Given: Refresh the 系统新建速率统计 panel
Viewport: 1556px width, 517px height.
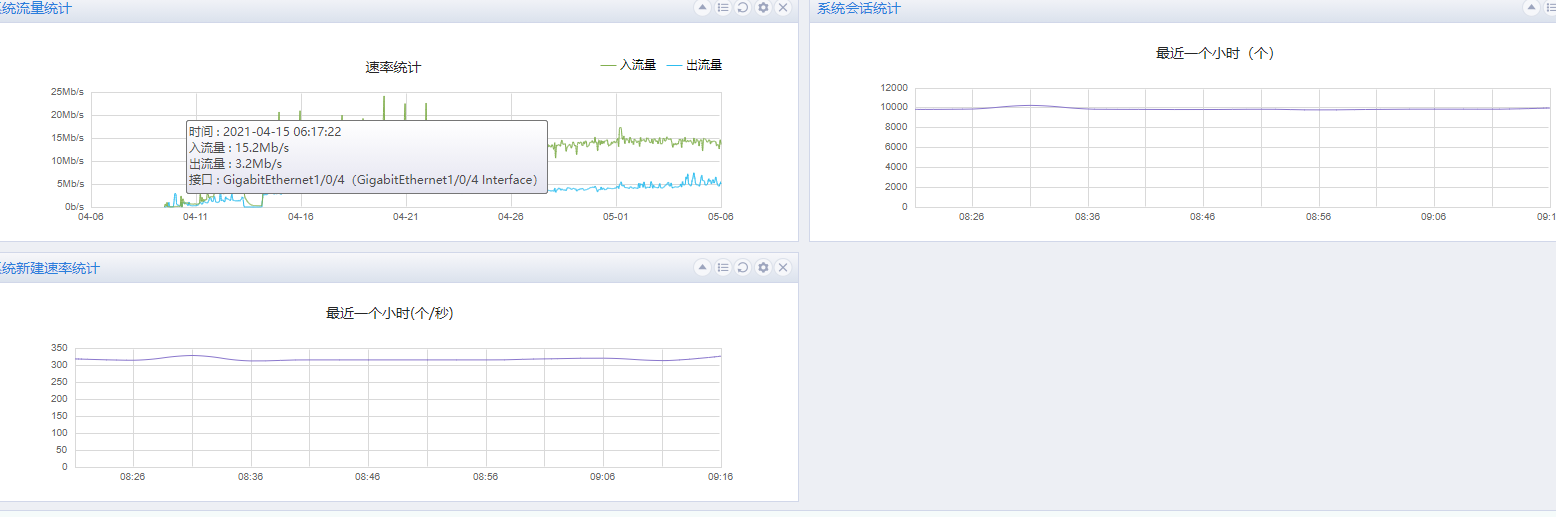Looking at the screenshot, I should (x=743, y=267).
